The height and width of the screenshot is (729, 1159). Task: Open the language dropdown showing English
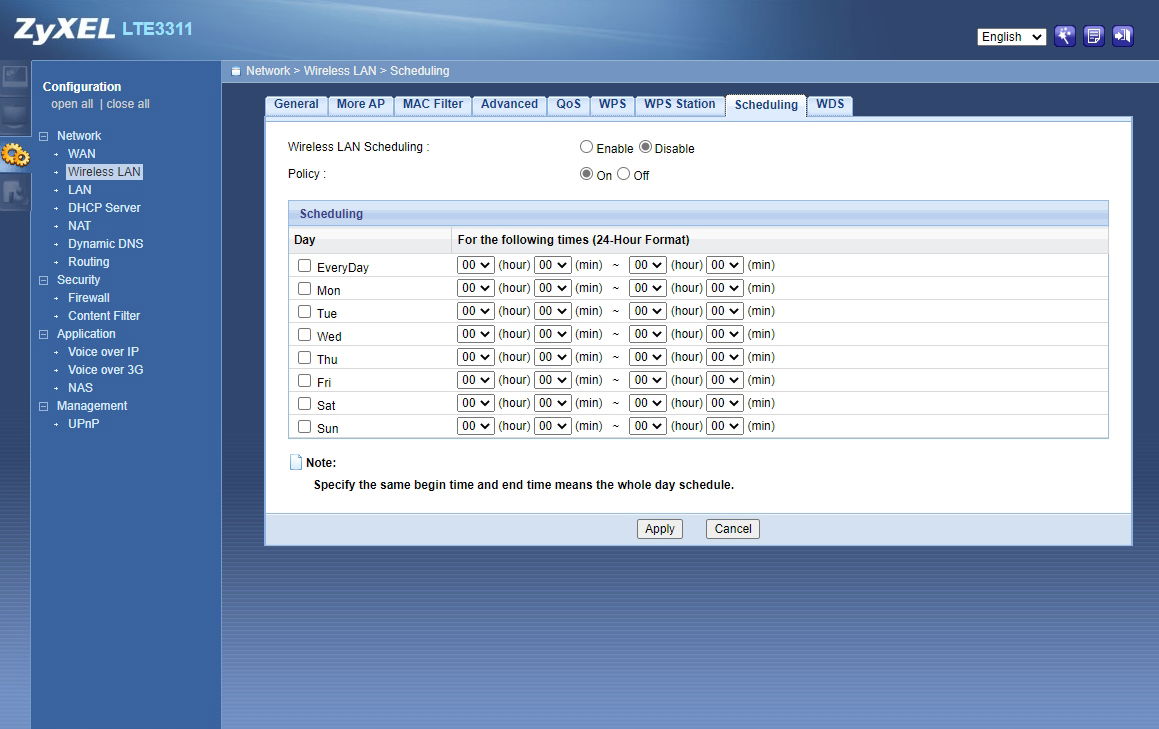click(1011, 37)
